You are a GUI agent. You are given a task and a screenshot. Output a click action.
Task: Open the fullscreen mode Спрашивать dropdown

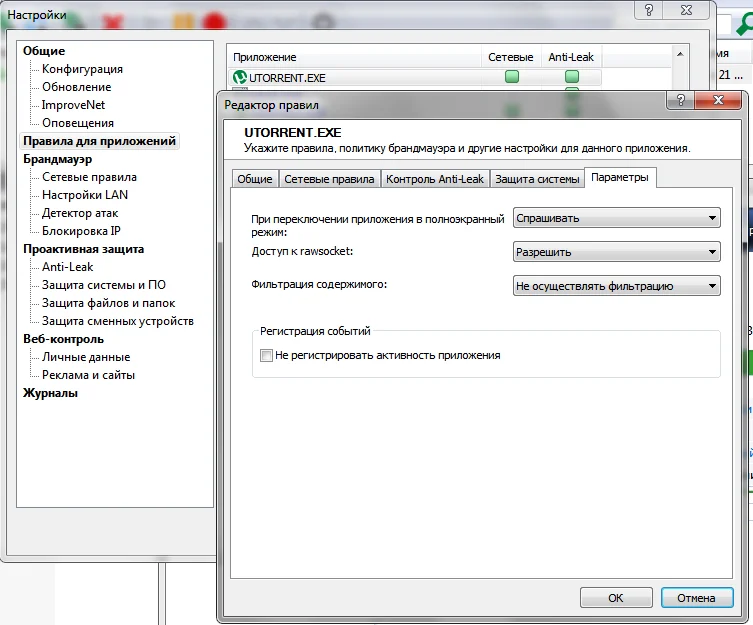point(617,218)
